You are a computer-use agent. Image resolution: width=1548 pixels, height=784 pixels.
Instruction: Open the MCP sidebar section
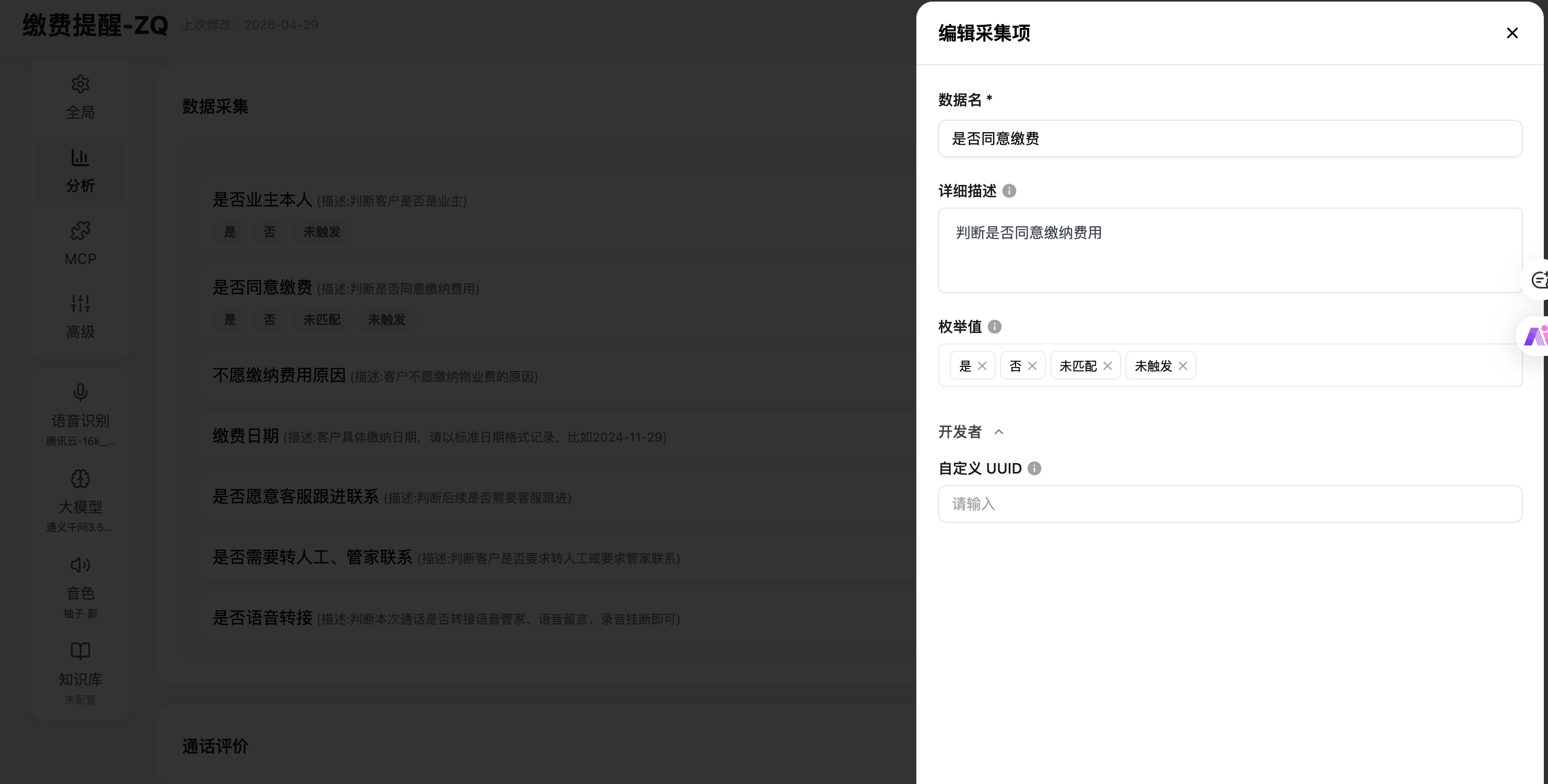pos(81,245)
